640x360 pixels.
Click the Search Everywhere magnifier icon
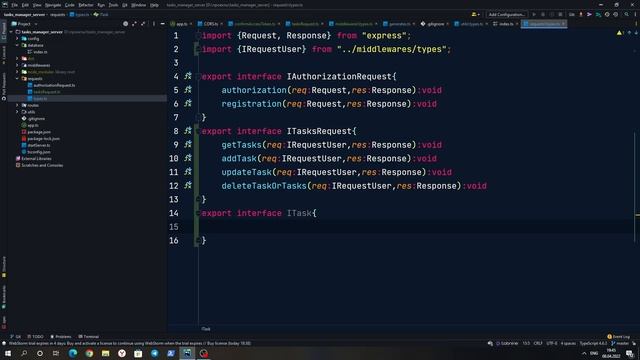point(627,15)
